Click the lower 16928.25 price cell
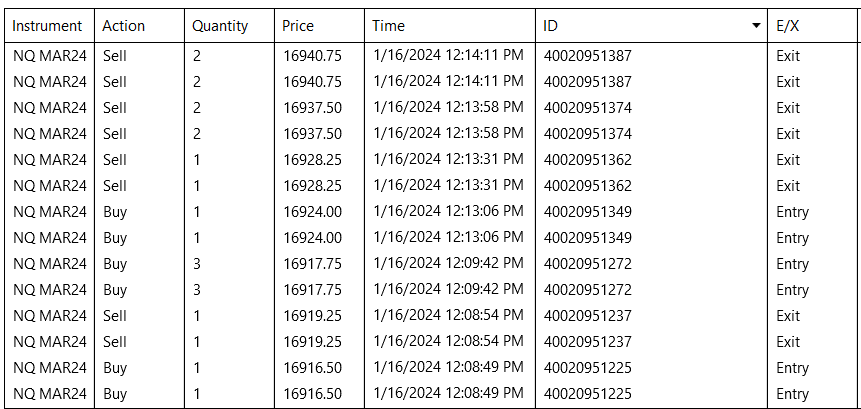Viewport: 861px width, 409px height. click(313, 186)
